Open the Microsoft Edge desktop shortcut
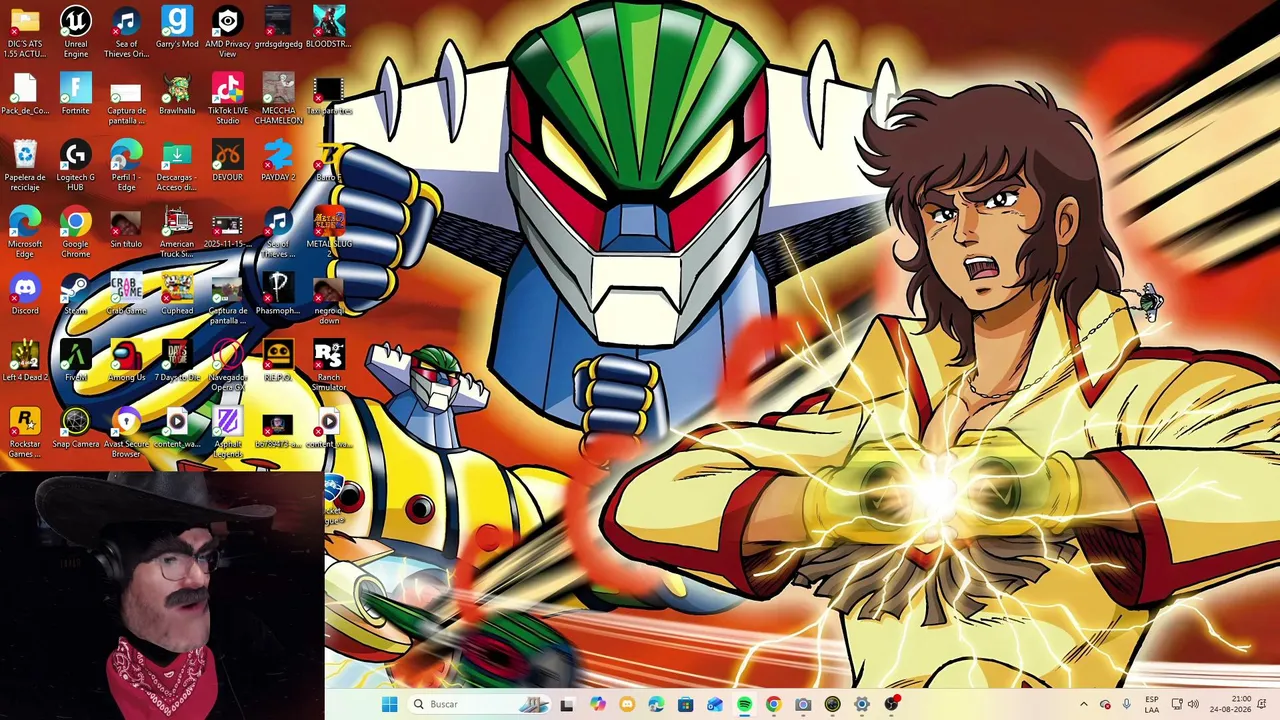Viewport: 1280px width, 720px height. pos(25,232)
